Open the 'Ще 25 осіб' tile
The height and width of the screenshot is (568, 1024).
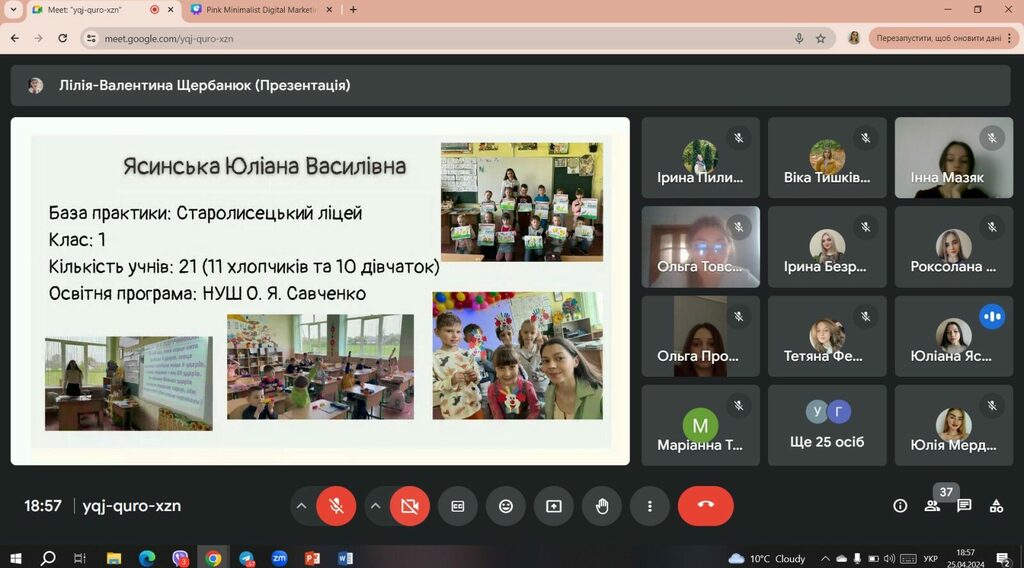point(827,425)
